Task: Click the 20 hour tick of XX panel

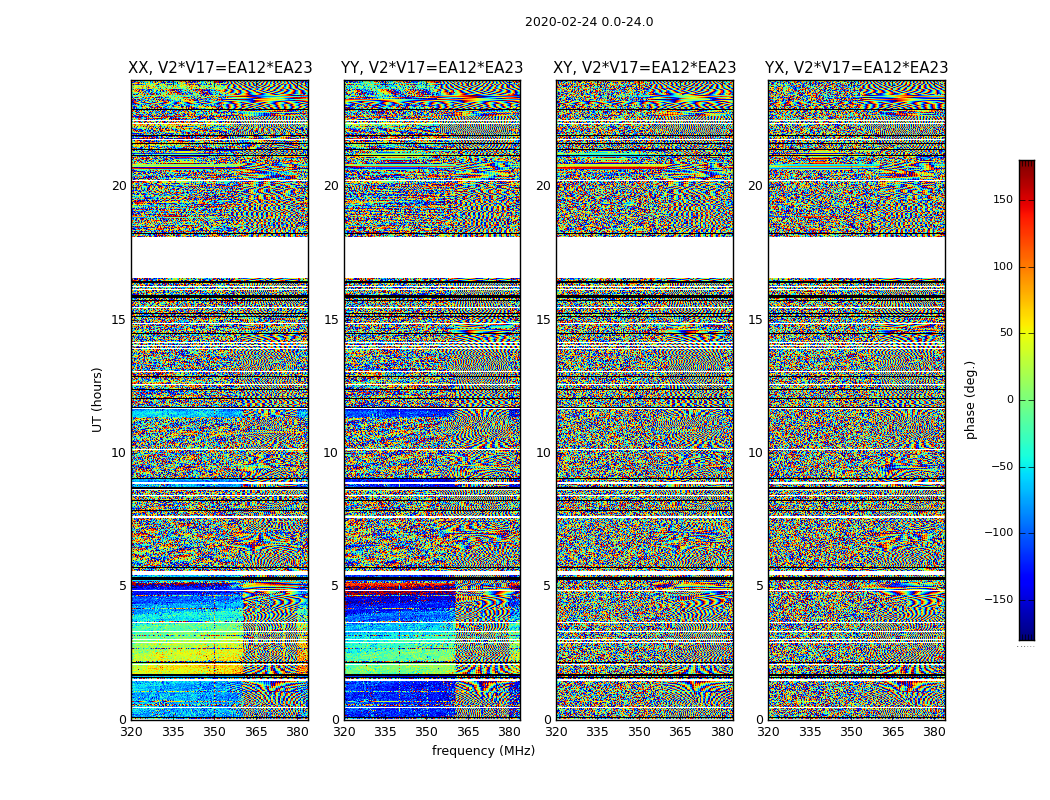Action: (x=119, y=186)
